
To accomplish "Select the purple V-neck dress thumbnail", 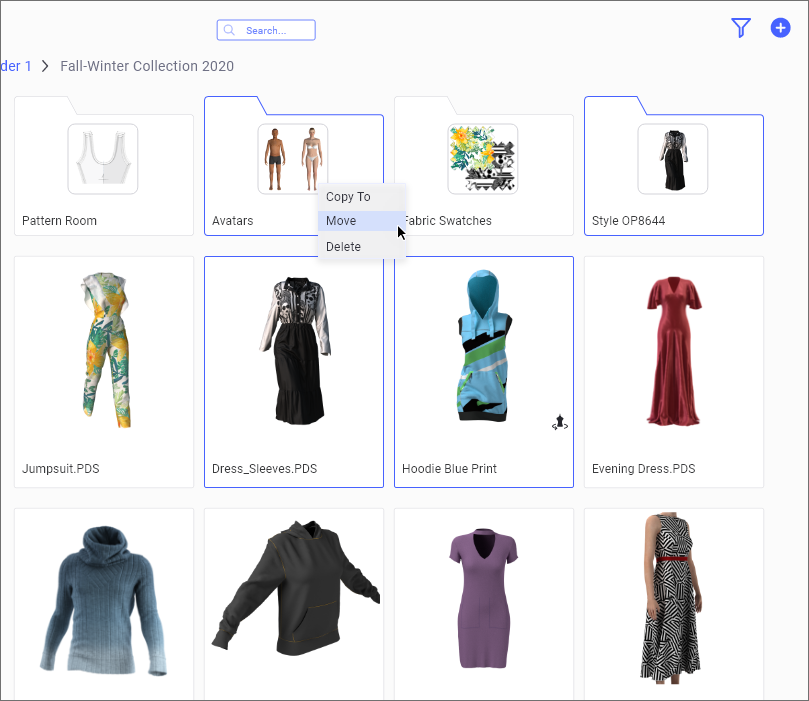I will tap(483, 598).
